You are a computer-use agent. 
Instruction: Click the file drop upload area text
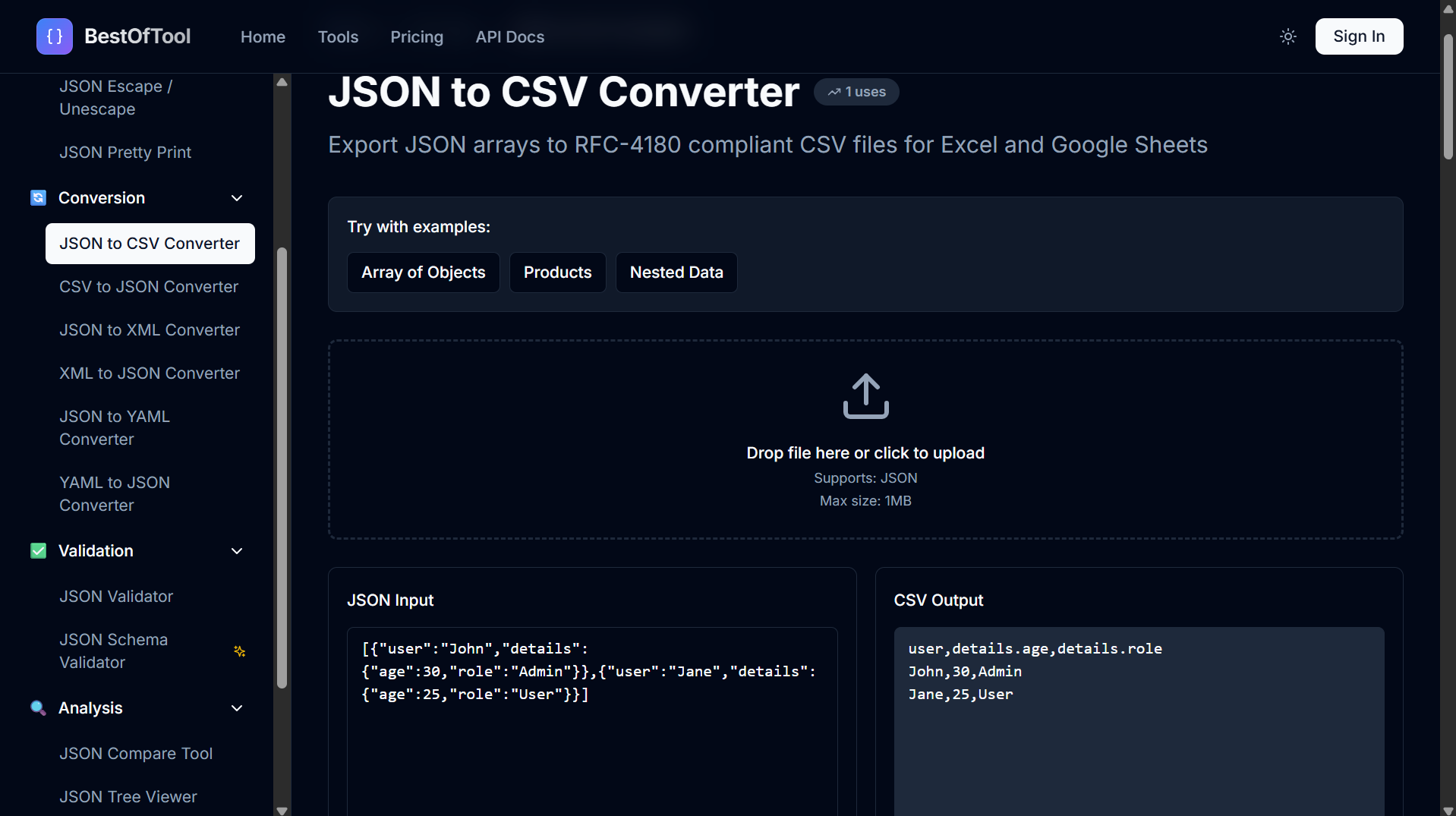tap(865, 453)
